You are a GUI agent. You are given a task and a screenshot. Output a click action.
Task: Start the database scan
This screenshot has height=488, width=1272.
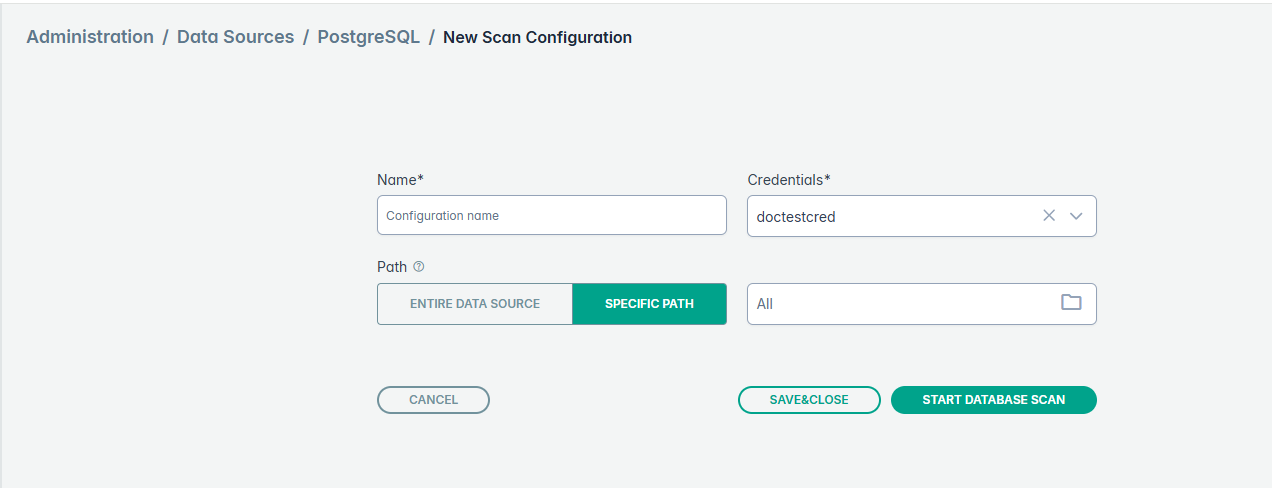993,400
